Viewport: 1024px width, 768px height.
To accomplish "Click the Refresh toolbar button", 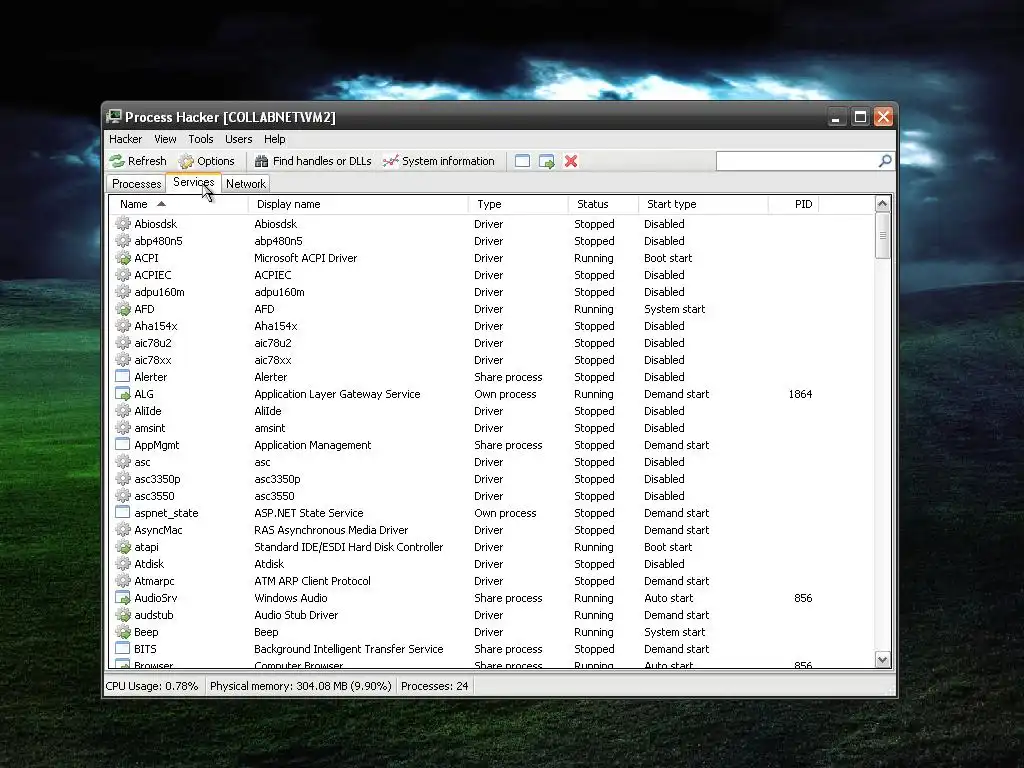I will (138, 161).
